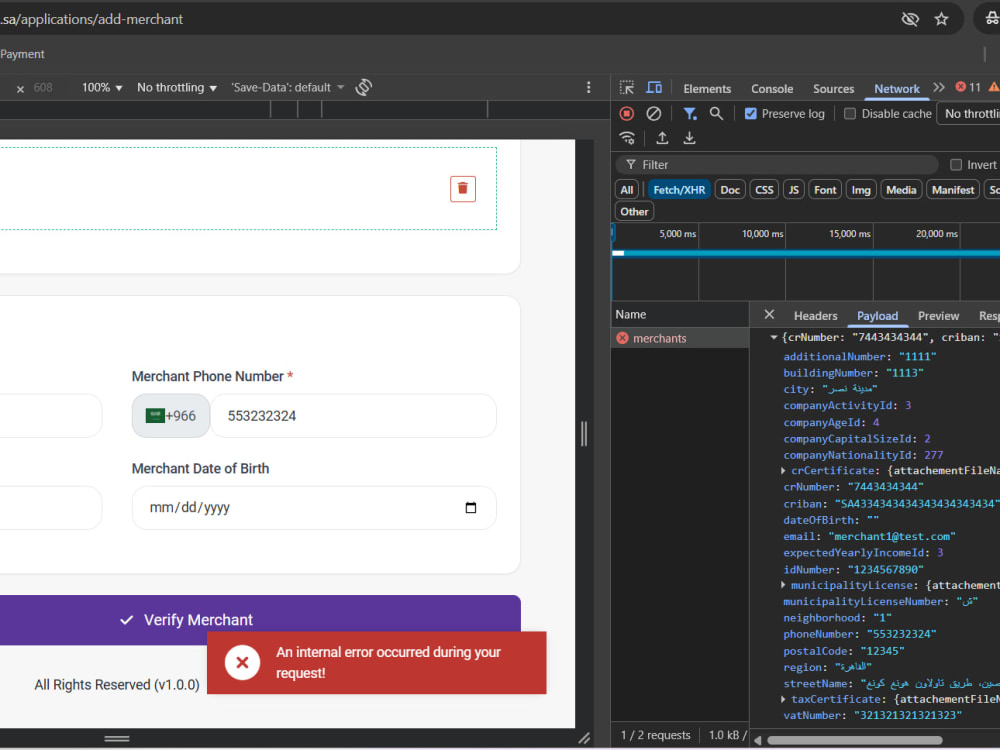Screen dimensions: 1000x750
Task: Open the Save-Data default dropdown
Action: point(287,87)
